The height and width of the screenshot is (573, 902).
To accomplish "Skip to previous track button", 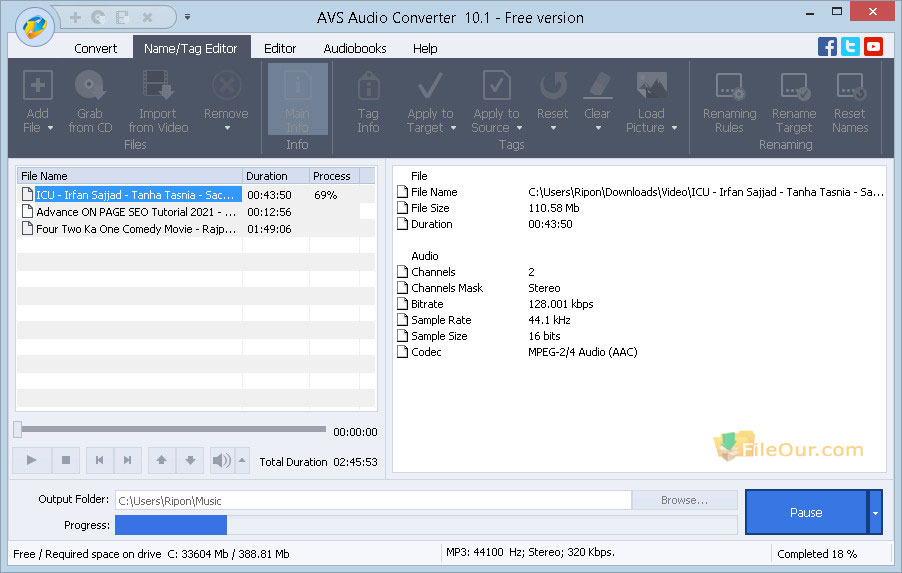I will point(100,460).
